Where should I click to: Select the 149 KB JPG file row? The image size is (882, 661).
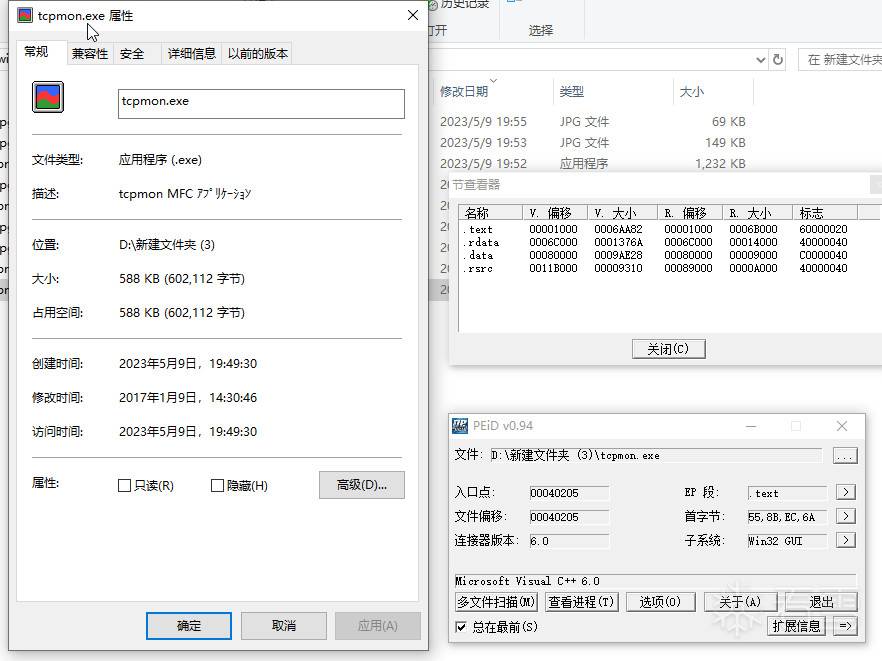tap(594, 142)
